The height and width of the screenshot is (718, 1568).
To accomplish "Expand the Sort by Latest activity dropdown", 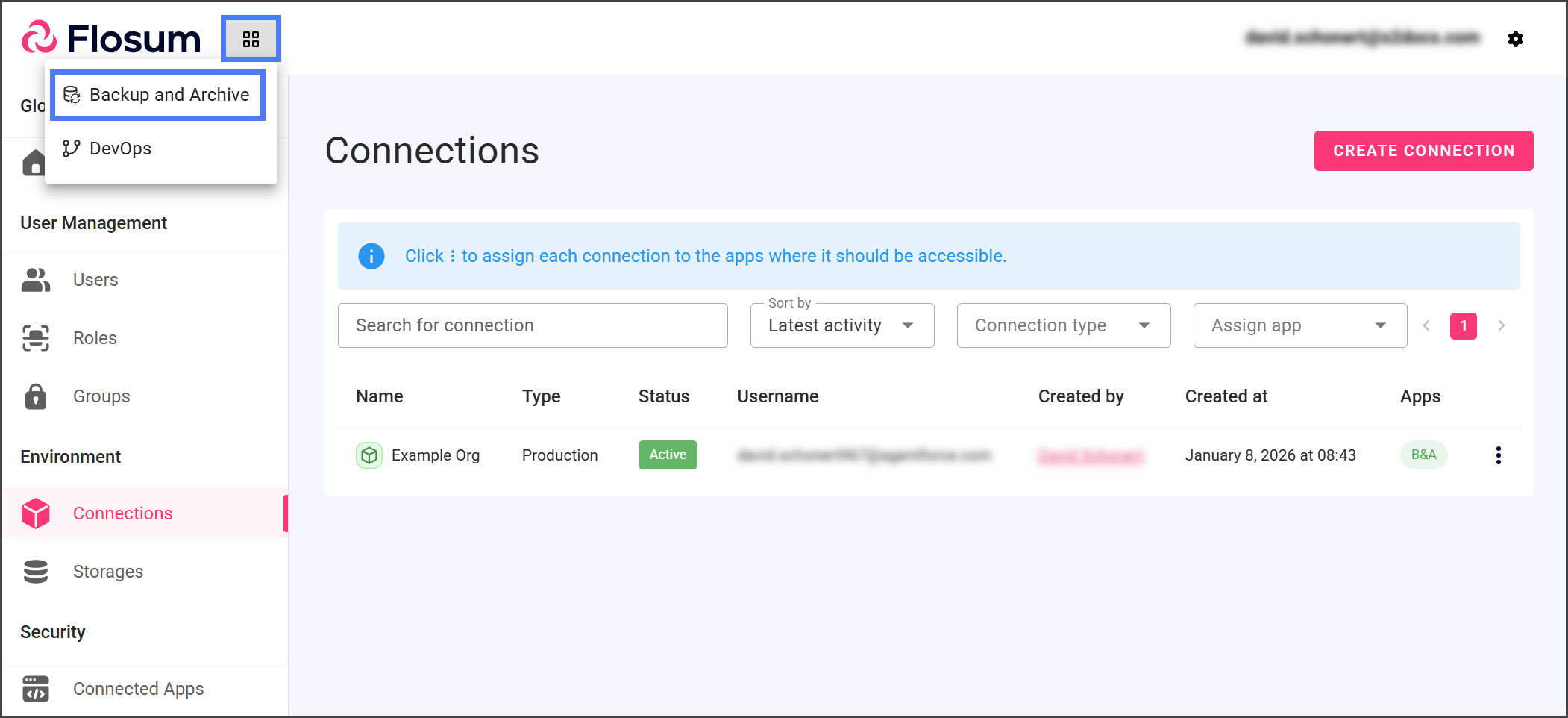I will click(841, 325).
